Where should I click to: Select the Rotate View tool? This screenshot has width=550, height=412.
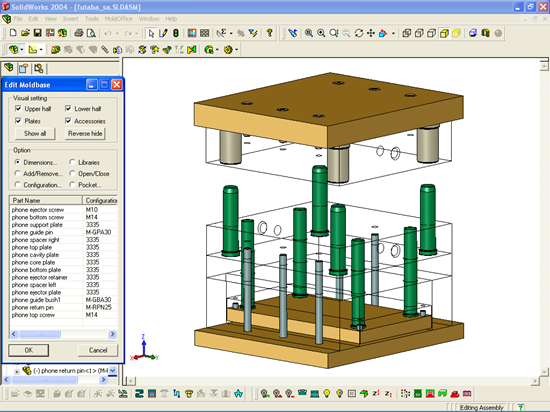coord(358,33)
